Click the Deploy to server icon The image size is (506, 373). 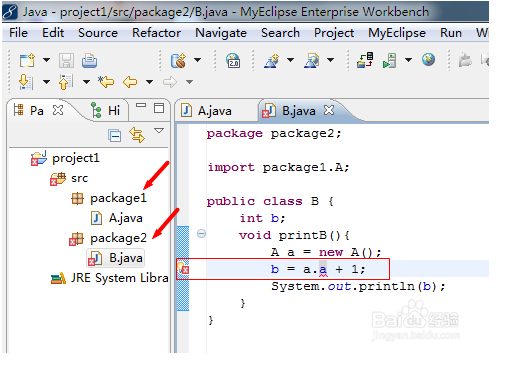(365, 60)
